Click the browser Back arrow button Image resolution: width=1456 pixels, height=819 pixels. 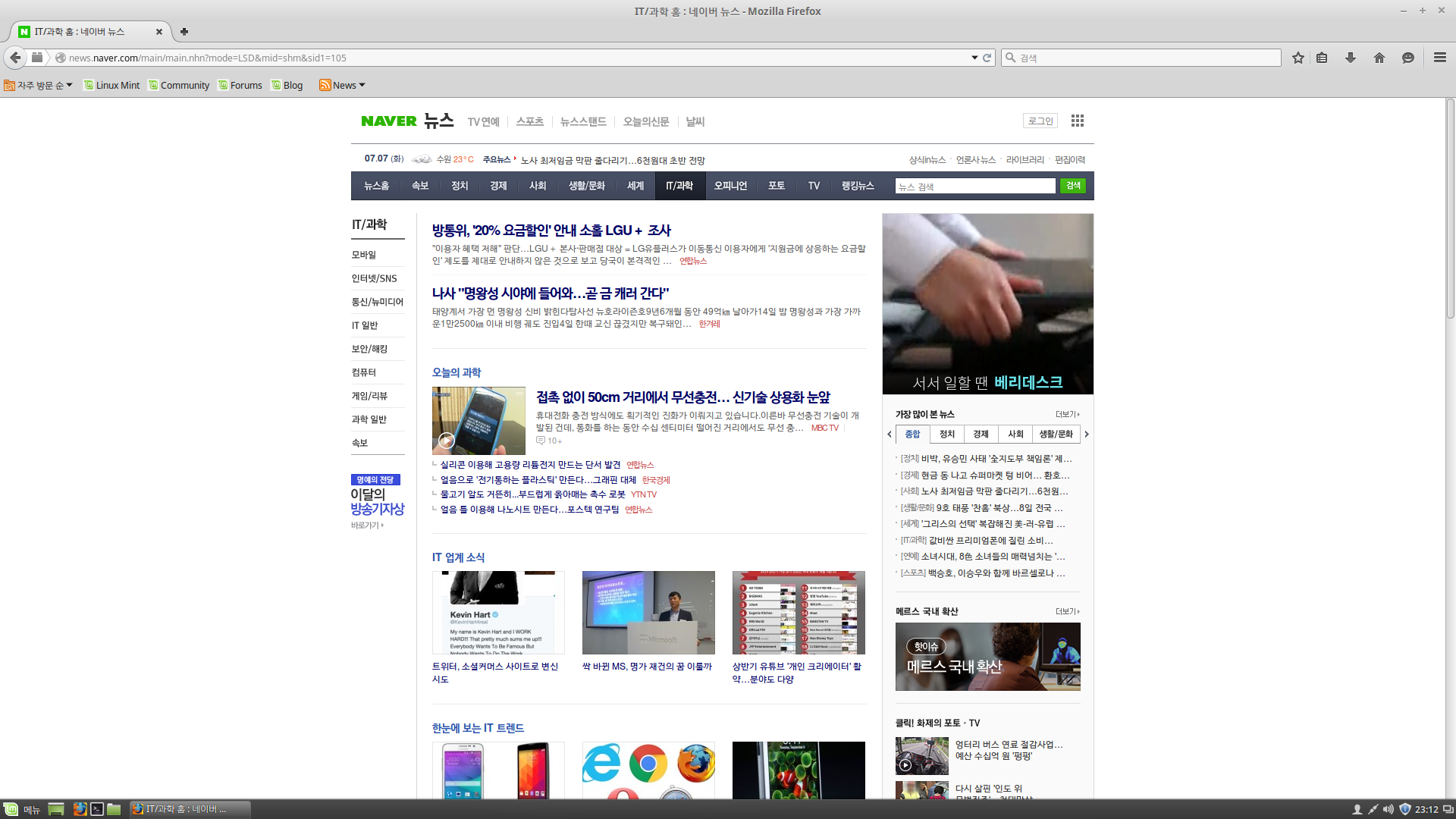click(15, 58)
